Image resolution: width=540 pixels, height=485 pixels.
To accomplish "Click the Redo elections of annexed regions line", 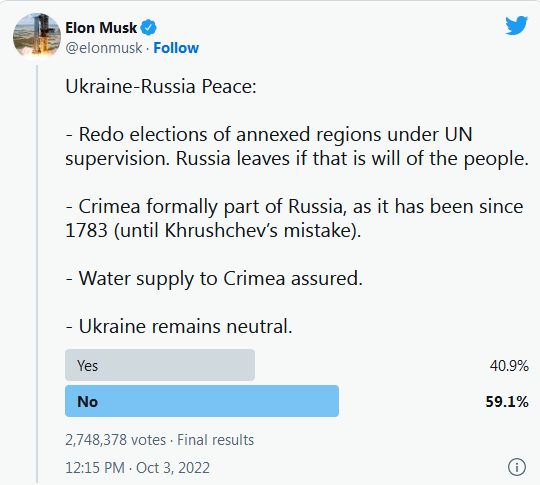I will point(297,146).
